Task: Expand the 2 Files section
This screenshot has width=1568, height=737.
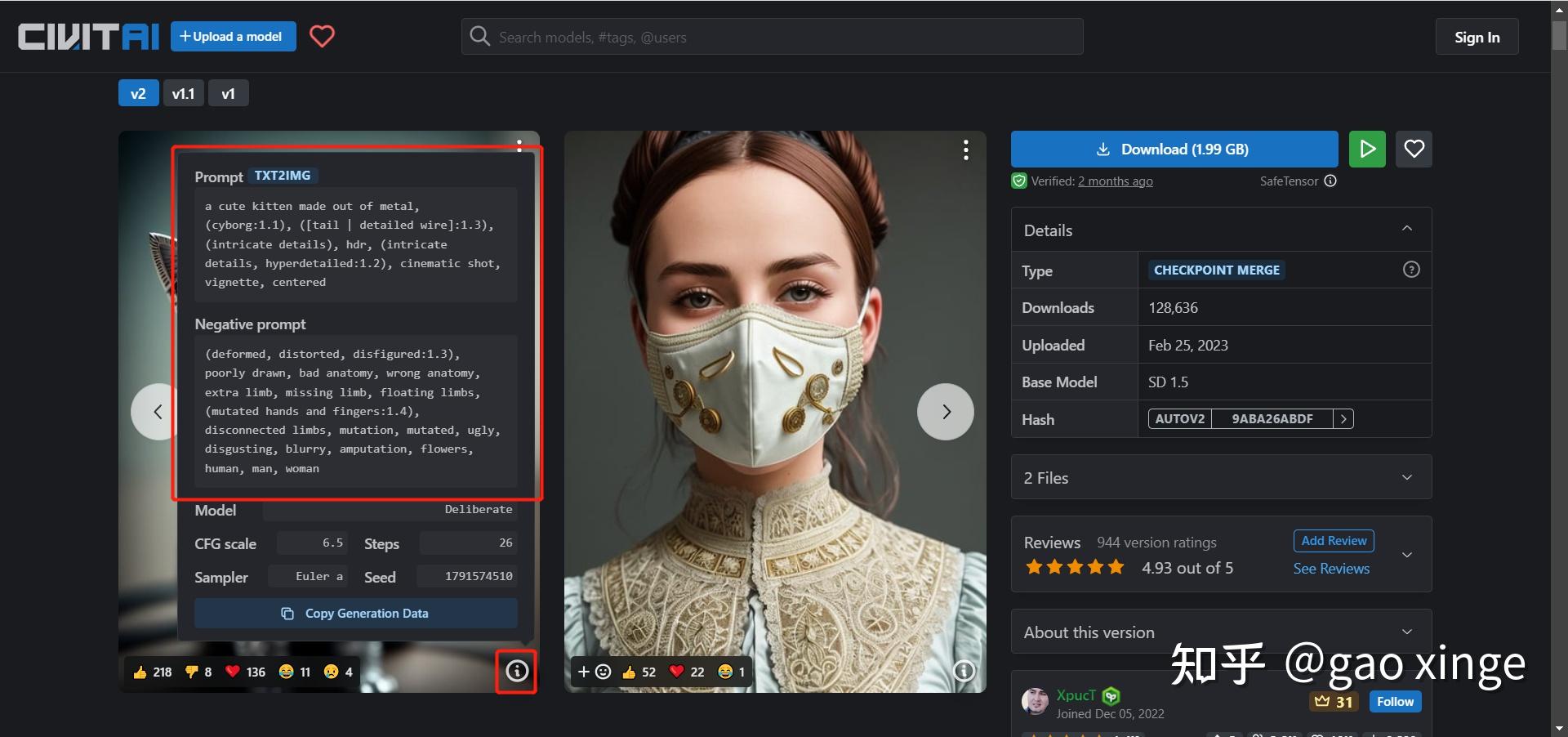Action: pyautogui.click(x=1406, y=477)
